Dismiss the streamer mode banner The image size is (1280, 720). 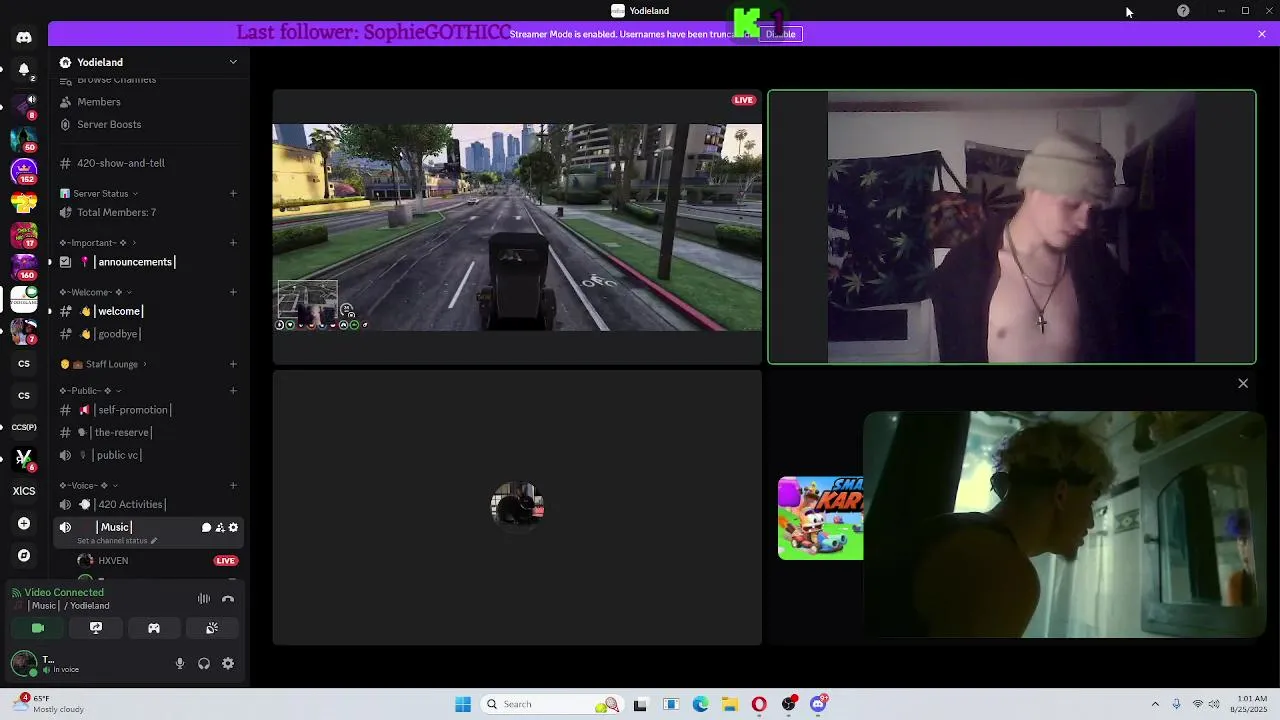tap(1262, 34)
